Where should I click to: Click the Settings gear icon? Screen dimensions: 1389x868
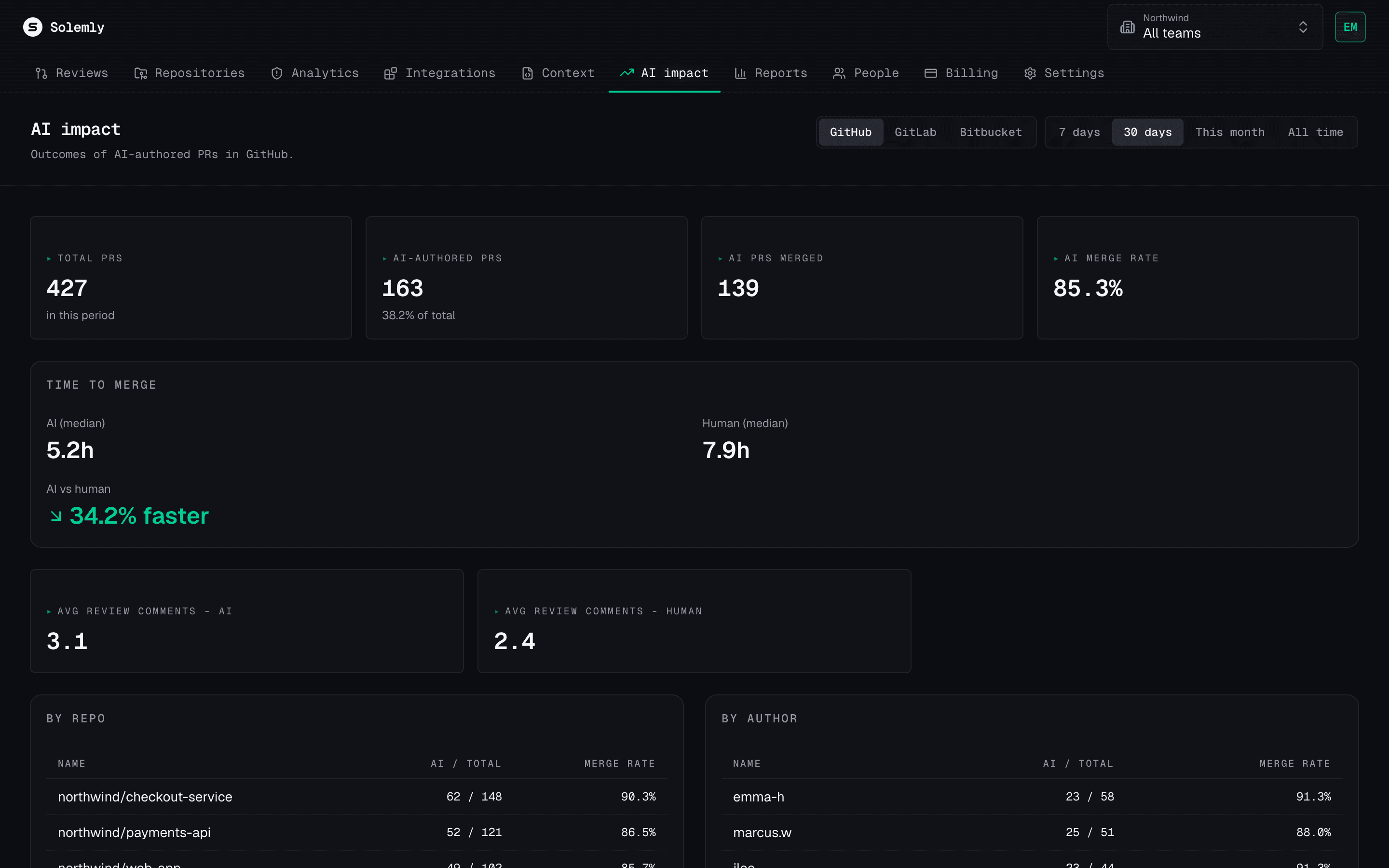tap(1030, 73)
